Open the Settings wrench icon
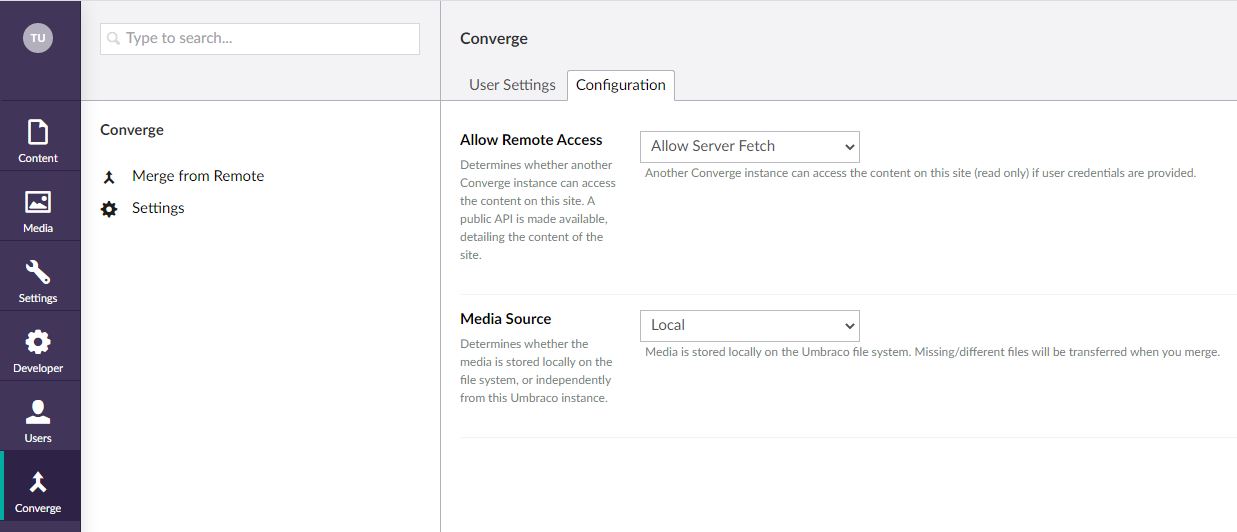Image resolution: width=1237 pixels, height=532 pixels. 38,272
